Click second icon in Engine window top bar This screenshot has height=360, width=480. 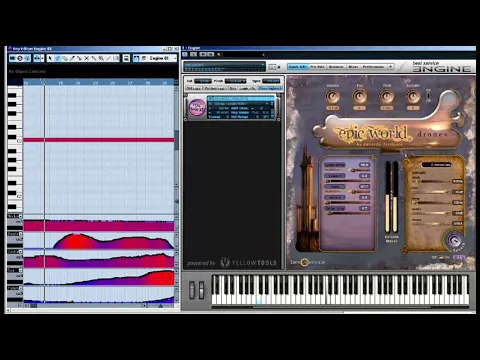point(194,54)
